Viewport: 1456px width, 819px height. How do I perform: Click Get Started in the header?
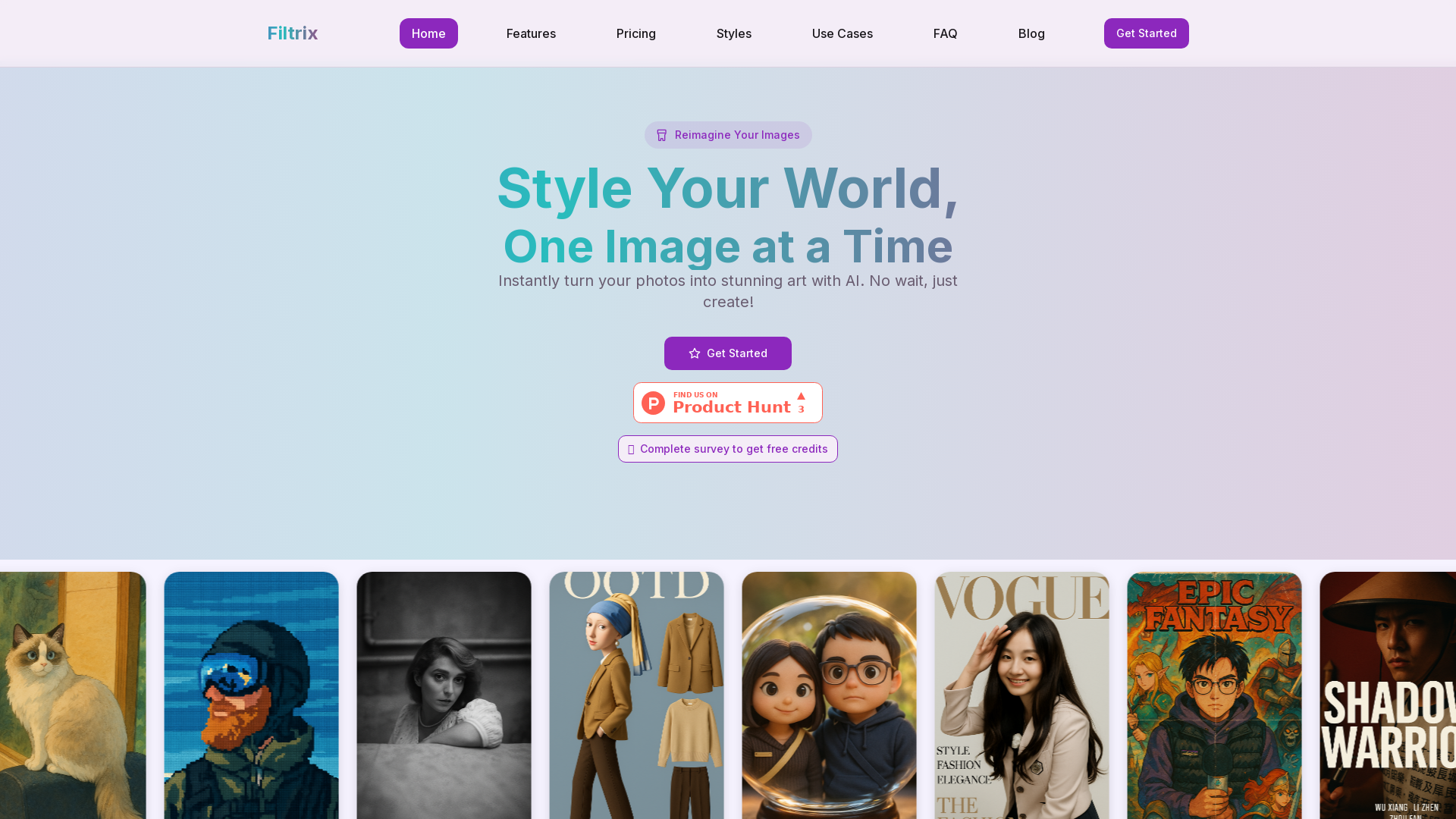[1147, 33]
